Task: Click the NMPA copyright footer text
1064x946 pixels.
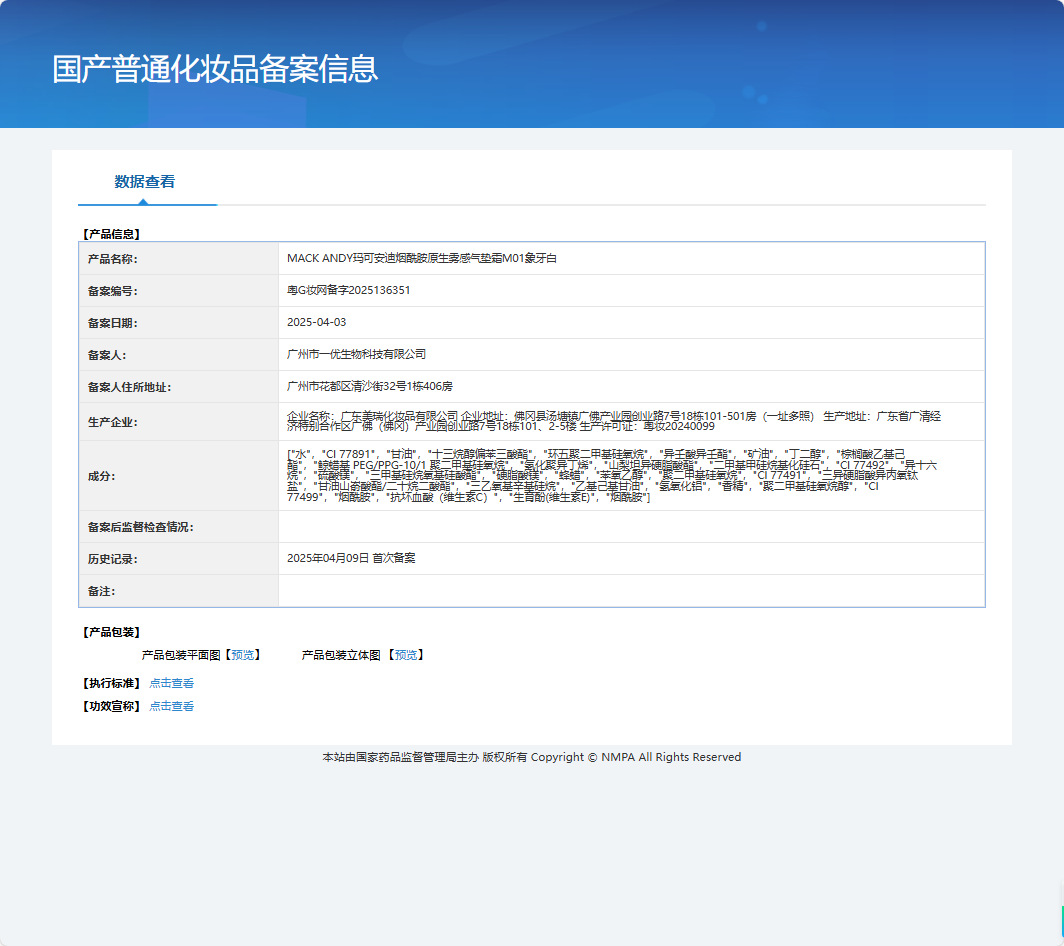Action: click(x=531, y=757)
